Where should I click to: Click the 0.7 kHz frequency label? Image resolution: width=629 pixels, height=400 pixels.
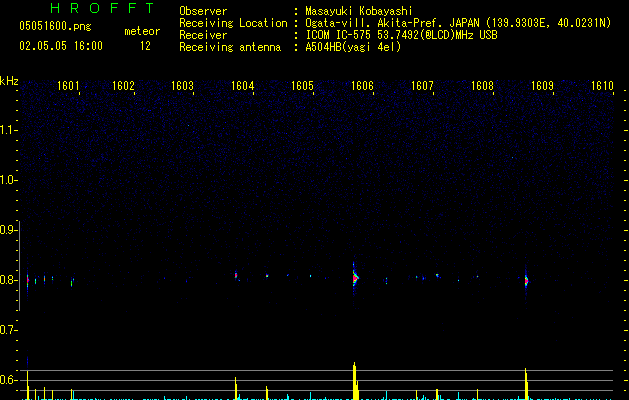[x=8, y=330]
